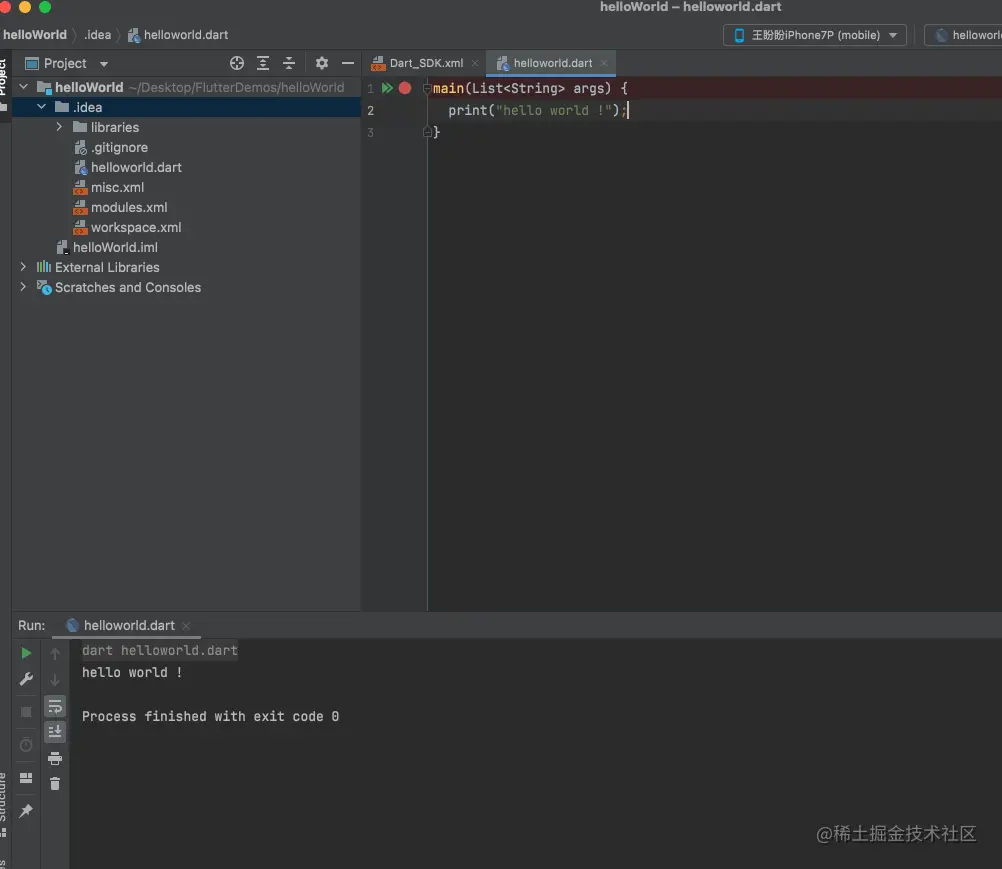Image resolution: width=1002 pixels, height=869 pixels.
Task: Click Project panel title label
Action: click(65, 63)
